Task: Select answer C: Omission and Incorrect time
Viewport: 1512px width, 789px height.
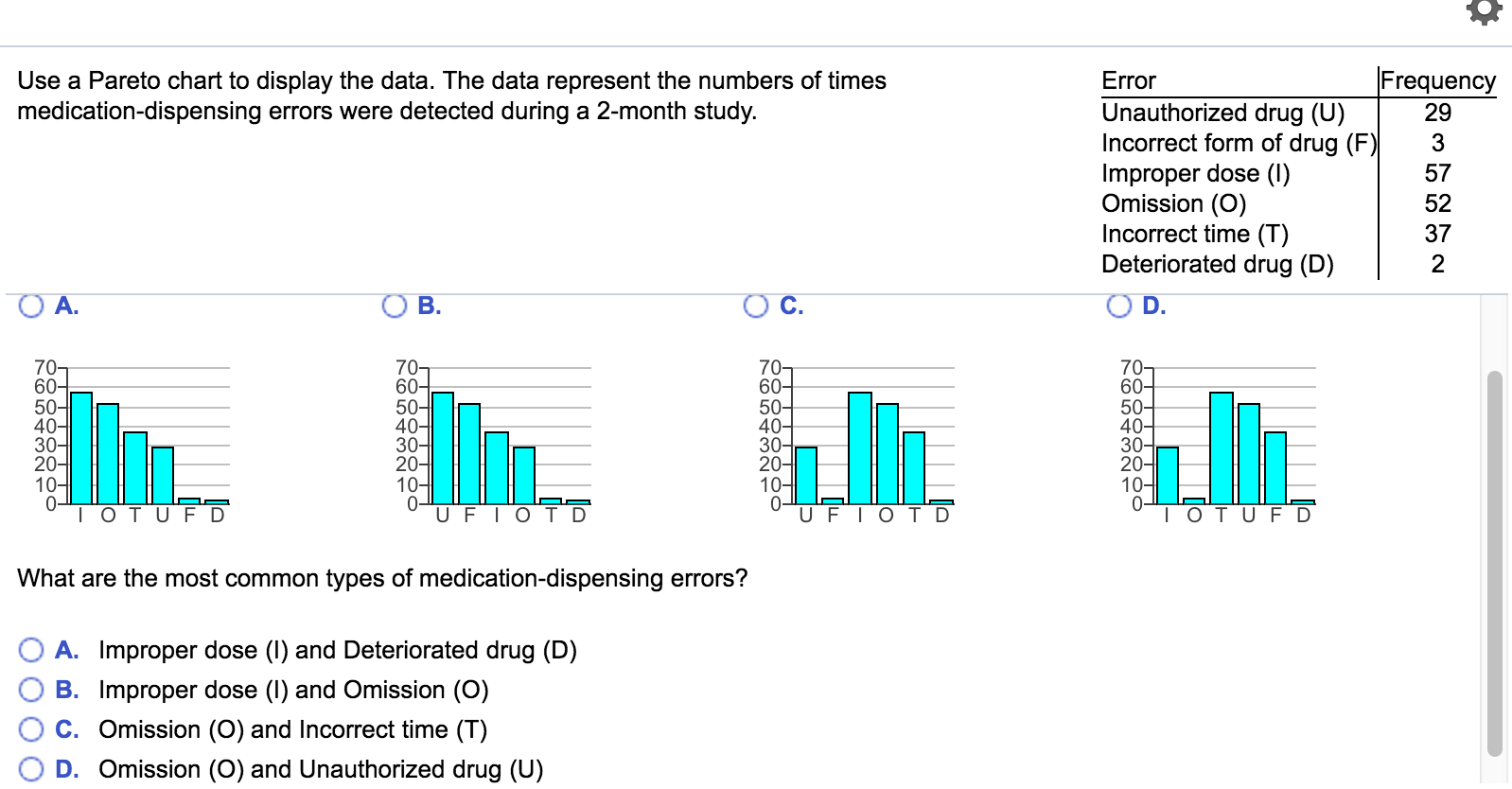Action: pos(31,729)
